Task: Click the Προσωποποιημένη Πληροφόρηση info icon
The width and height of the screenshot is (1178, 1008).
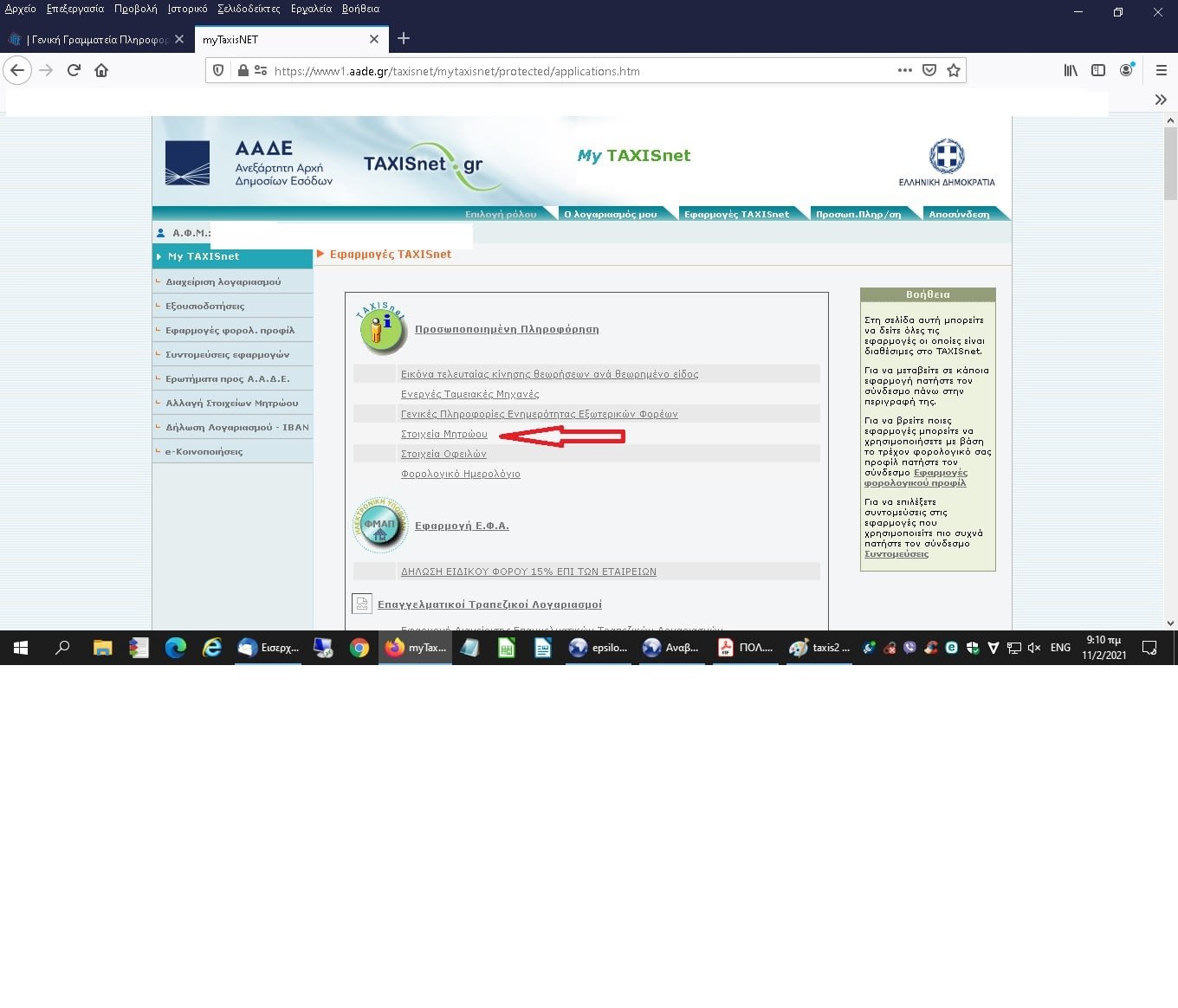Action: pos(381,328)
